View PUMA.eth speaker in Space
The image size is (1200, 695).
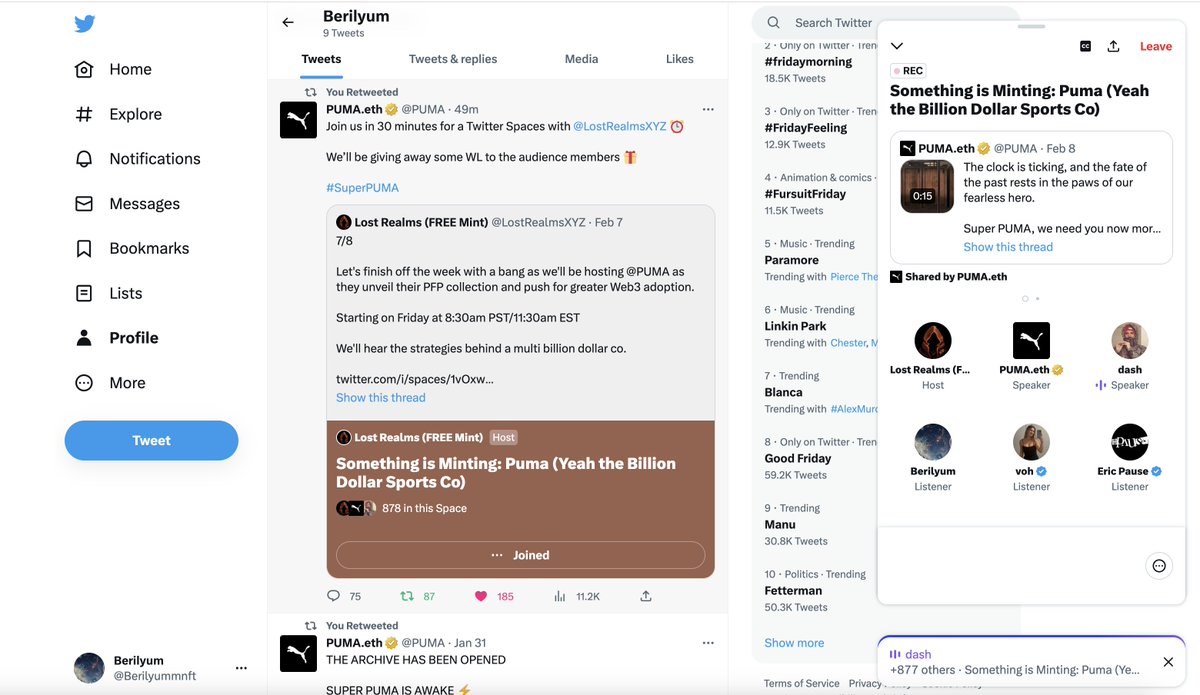[x=1031, y=341]
